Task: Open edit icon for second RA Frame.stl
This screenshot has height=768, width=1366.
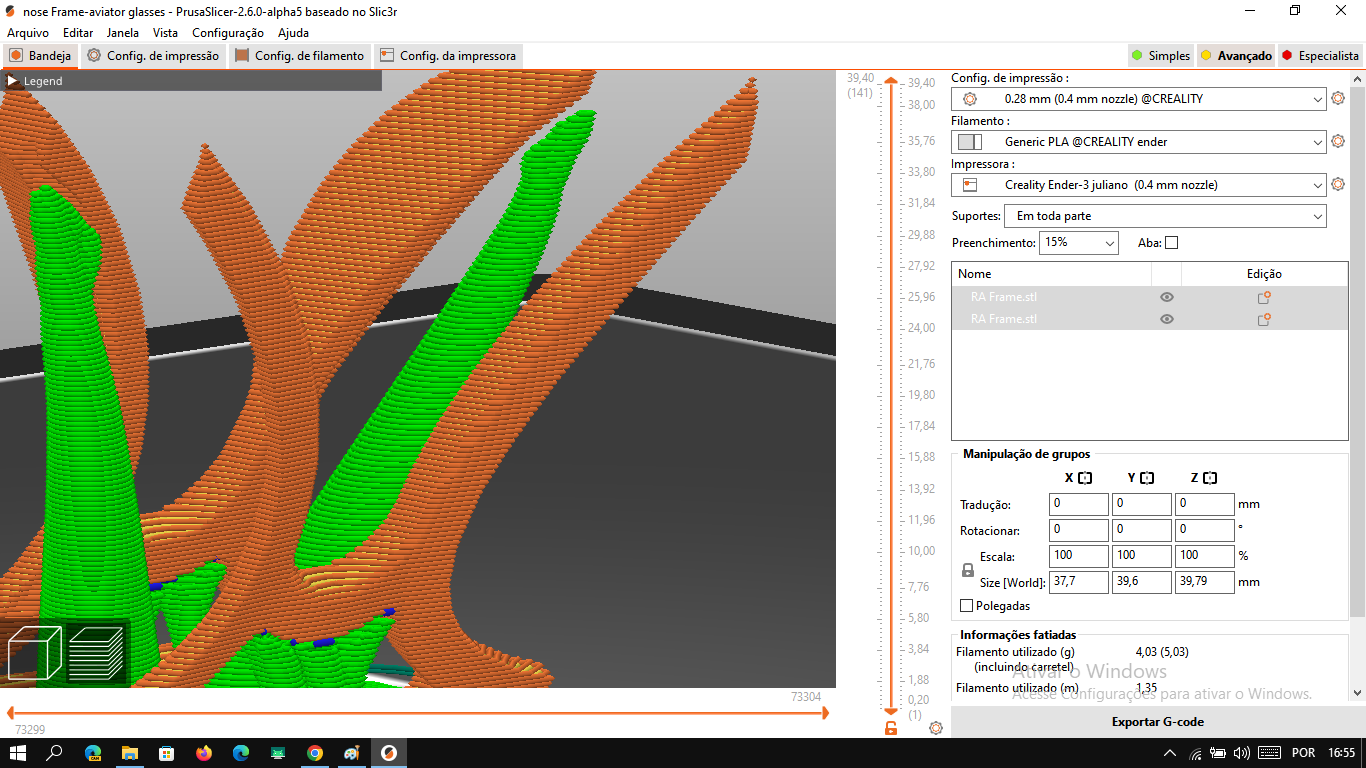Action: pos(1264,319)
